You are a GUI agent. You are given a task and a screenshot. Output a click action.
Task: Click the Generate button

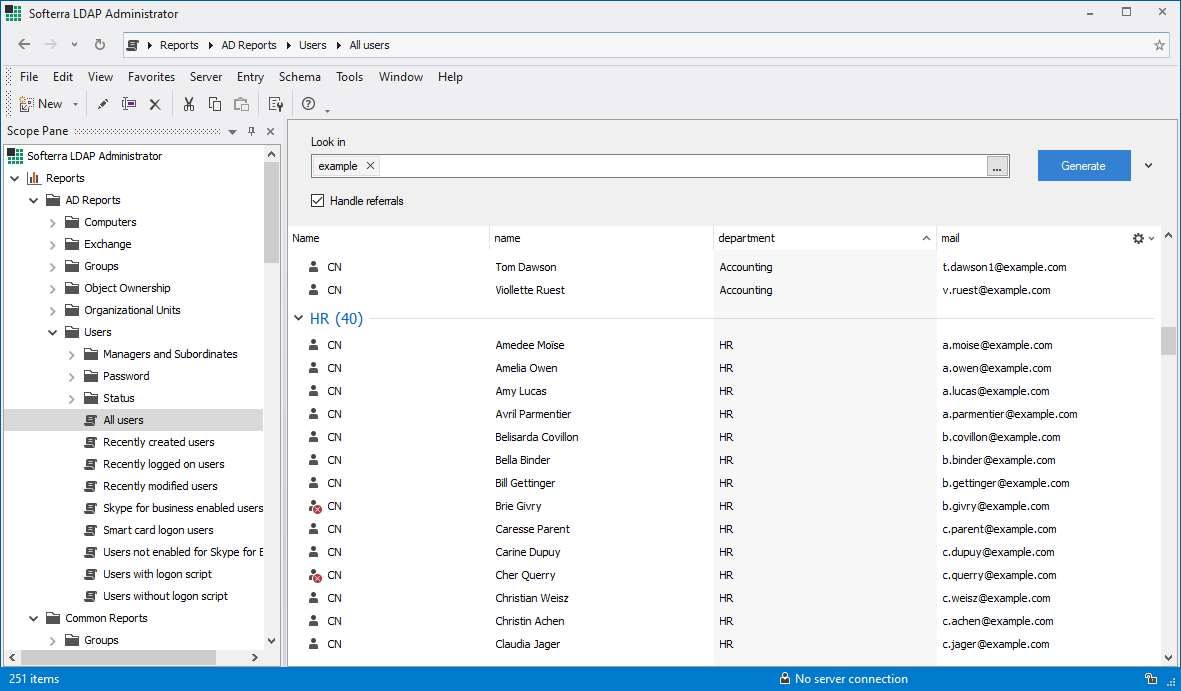pyautogui.click(x=1083, y=166)
